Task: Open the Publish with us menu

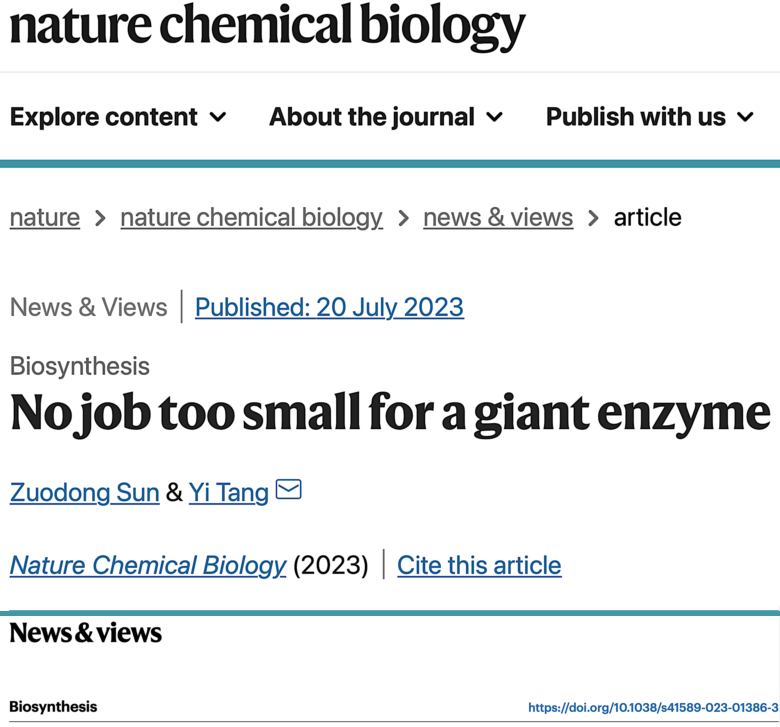Action: [636, 117]
